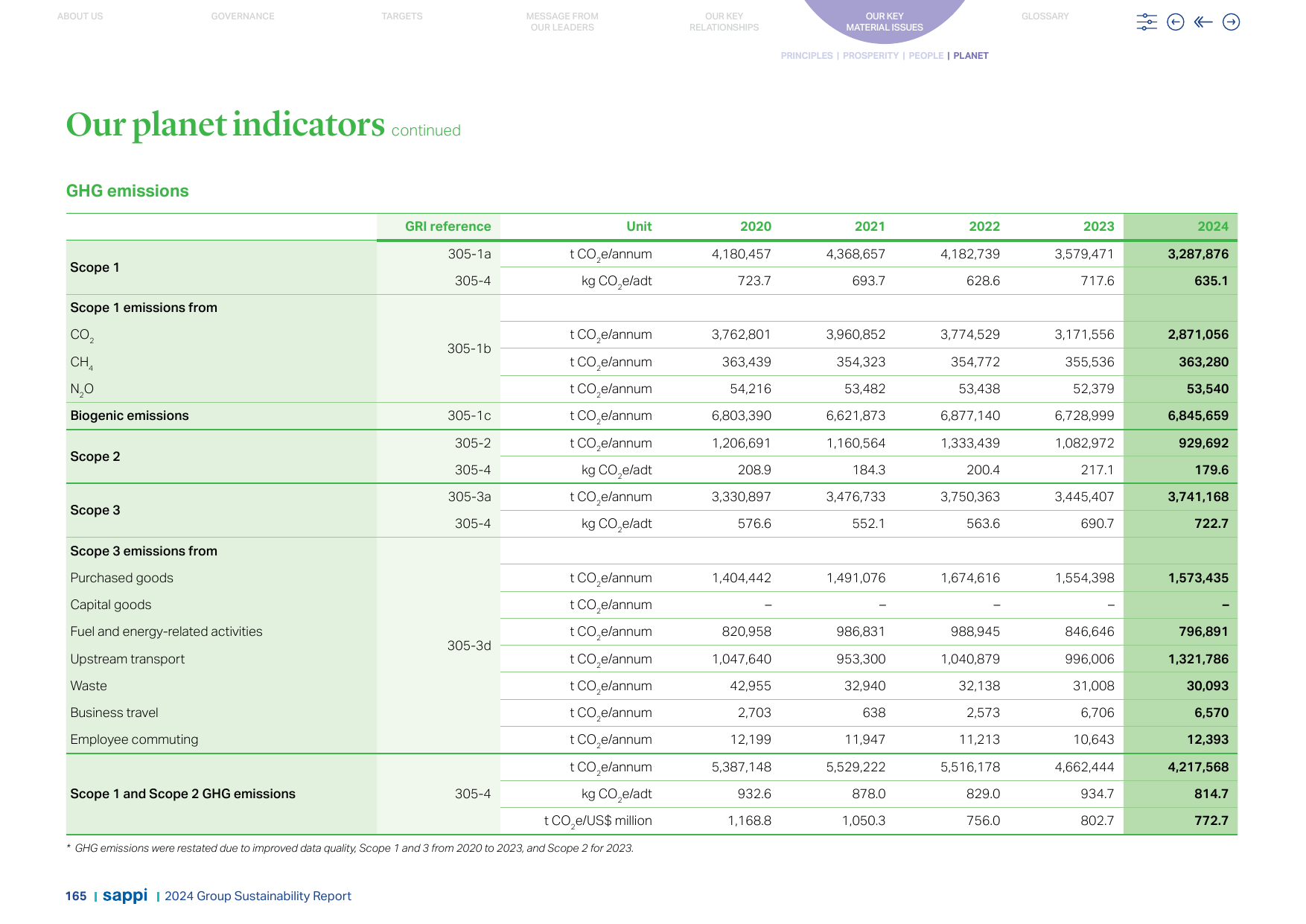1306x924 pixels.
Task: Go to previous page arrow icon
Action: [x=1176, y=22]
